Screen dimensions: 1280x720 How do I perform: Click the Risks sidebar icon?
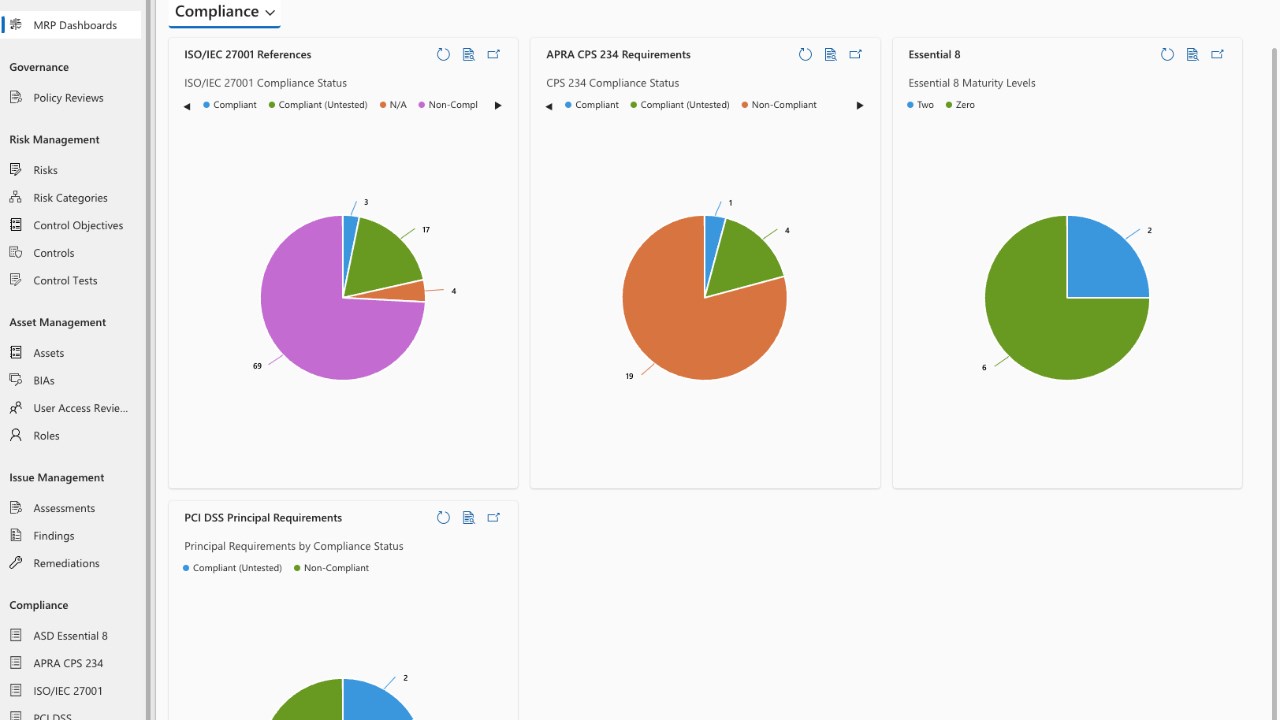[x=16, y=170]
